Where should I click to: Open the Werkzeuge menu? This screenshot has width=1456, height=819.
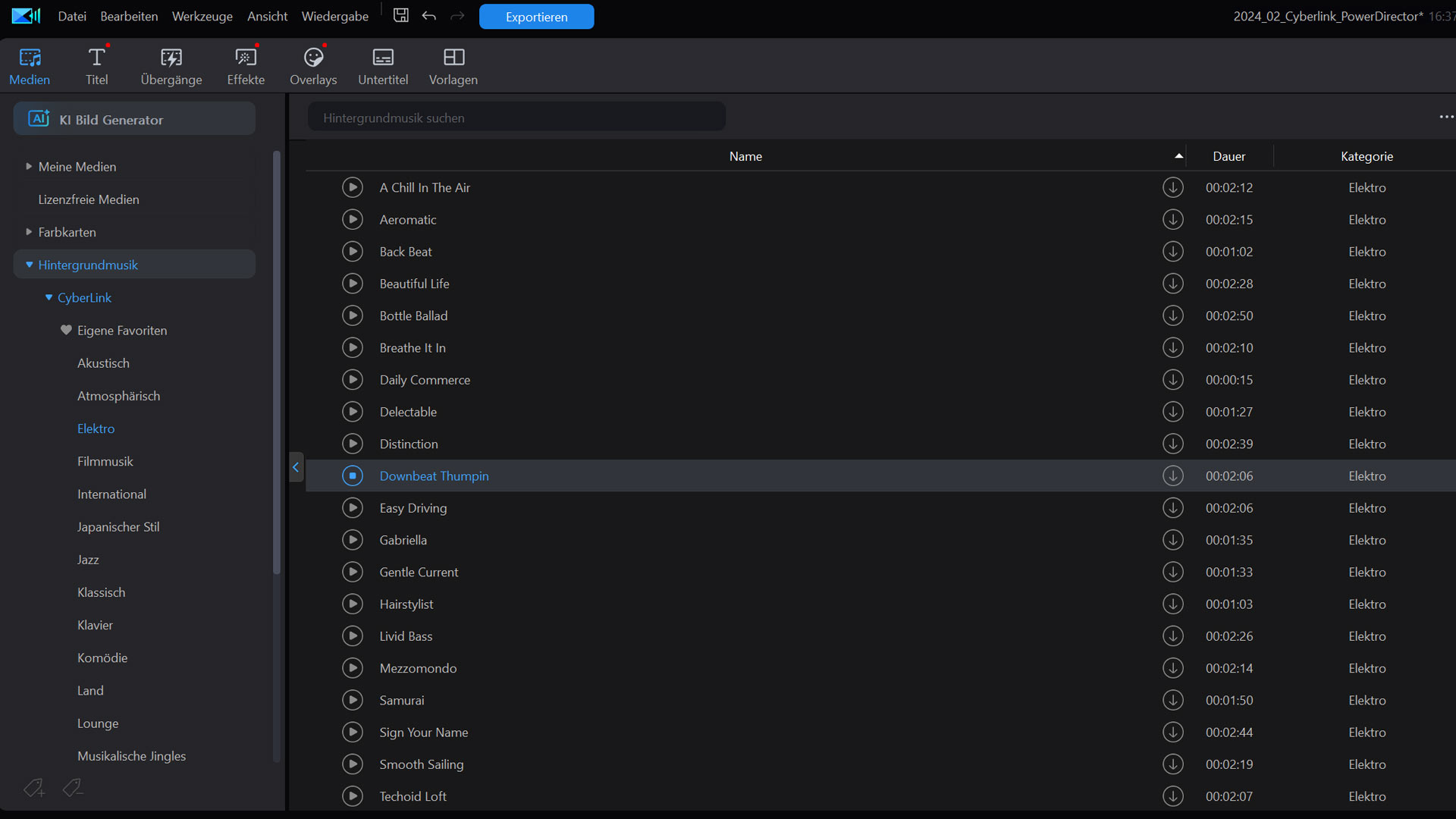pyautogui.click(x=202, y=16)
